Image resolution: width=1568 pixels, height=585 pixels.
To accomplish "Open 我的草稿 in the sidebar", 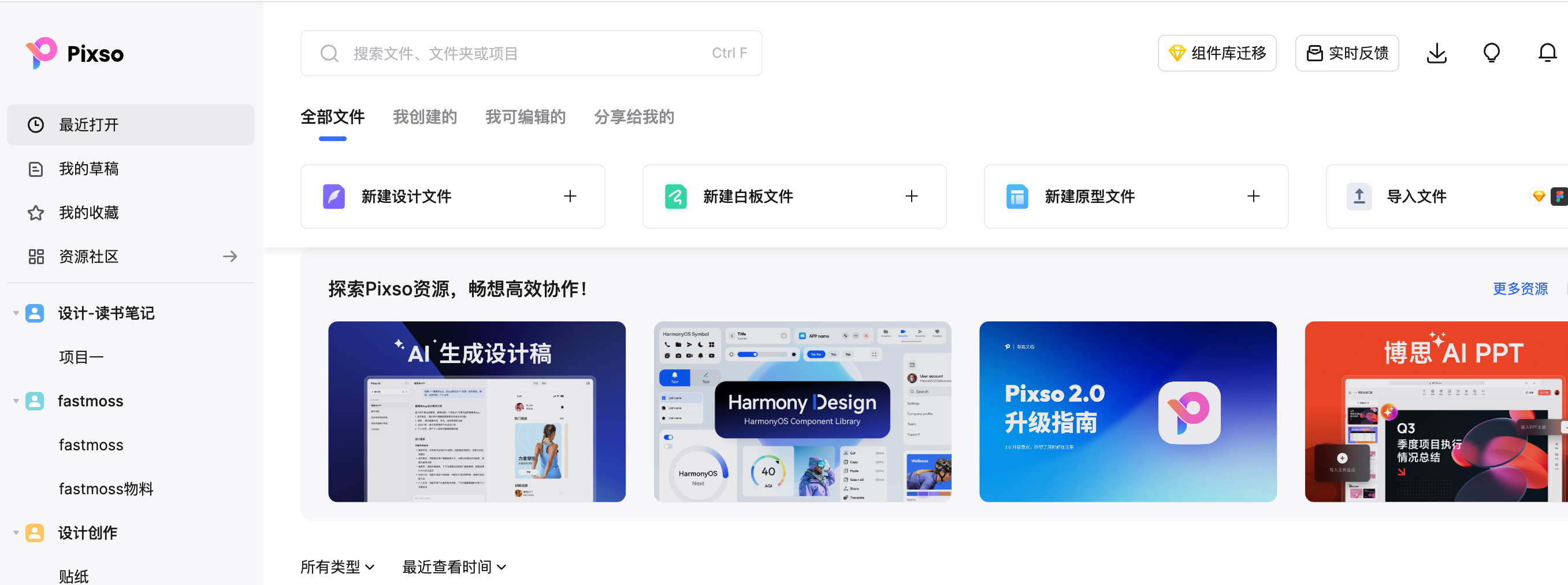I will coord(130,169).
